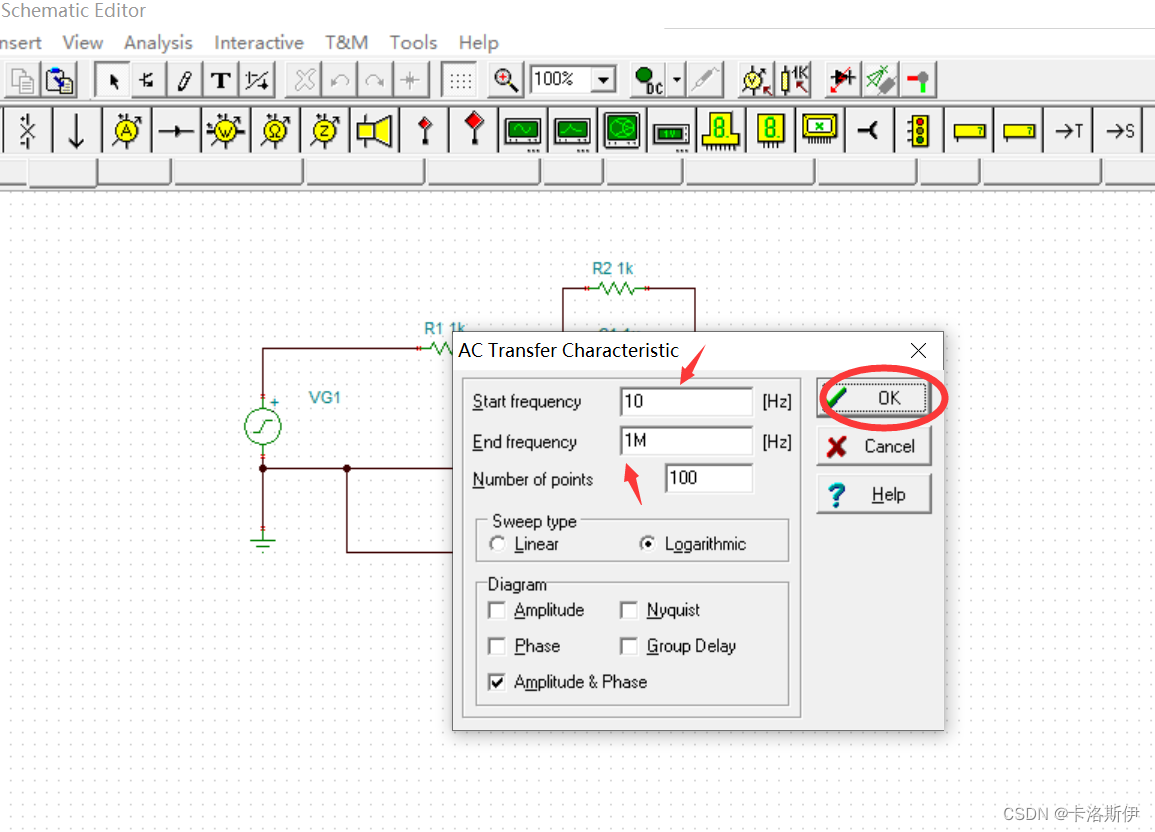Open the DC mode dropdown arrow

(x=677, y=80)
